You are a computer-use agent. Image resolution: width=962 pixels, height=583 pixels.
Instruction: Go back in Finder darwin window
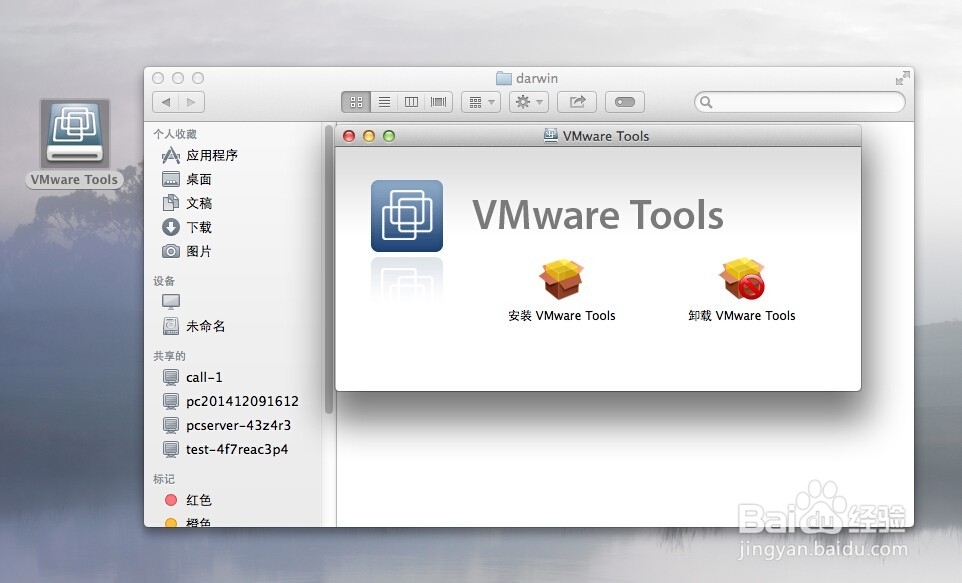(165, 102)
